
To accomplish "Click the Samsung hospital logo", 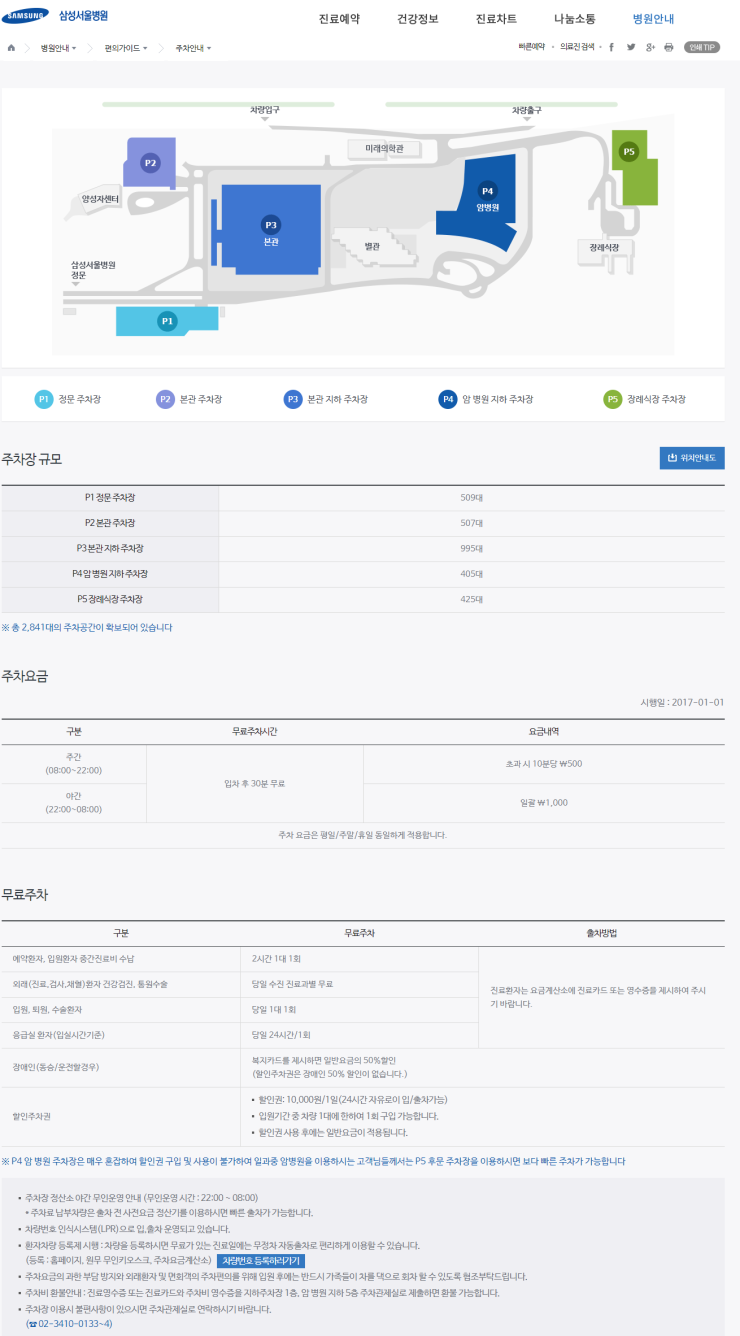I will [56, 16].
